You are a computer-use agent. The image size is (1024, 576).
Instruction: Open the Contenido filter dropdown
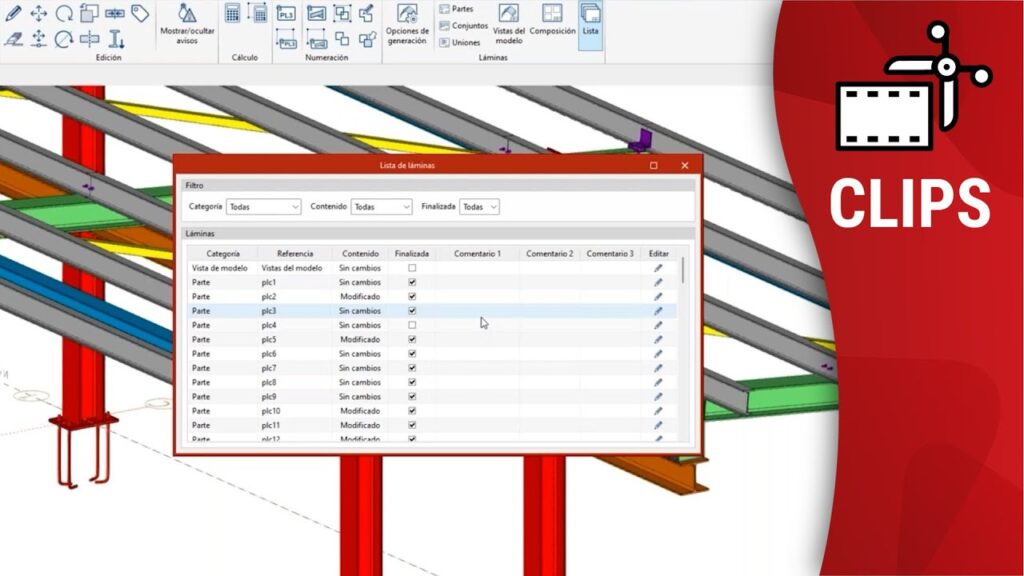[381, 207]
